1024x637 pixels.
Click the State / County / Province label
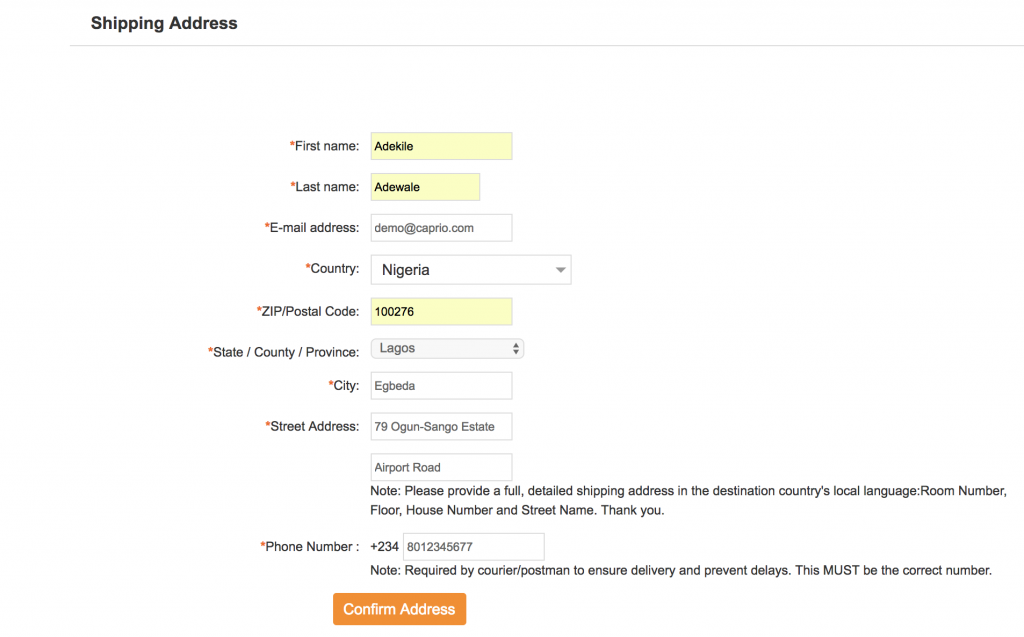pyautogui.click(x=283, y=352)
